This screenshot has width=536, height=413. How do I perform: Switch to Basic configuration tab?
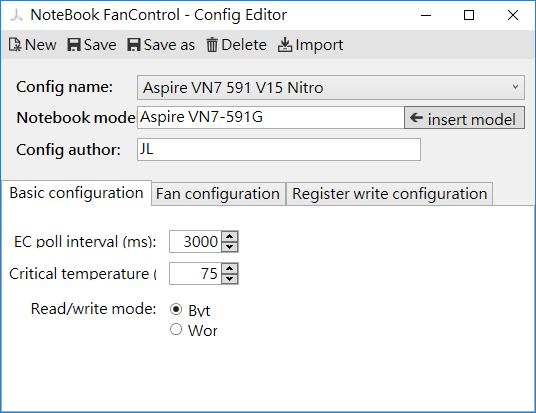point(76,193)
